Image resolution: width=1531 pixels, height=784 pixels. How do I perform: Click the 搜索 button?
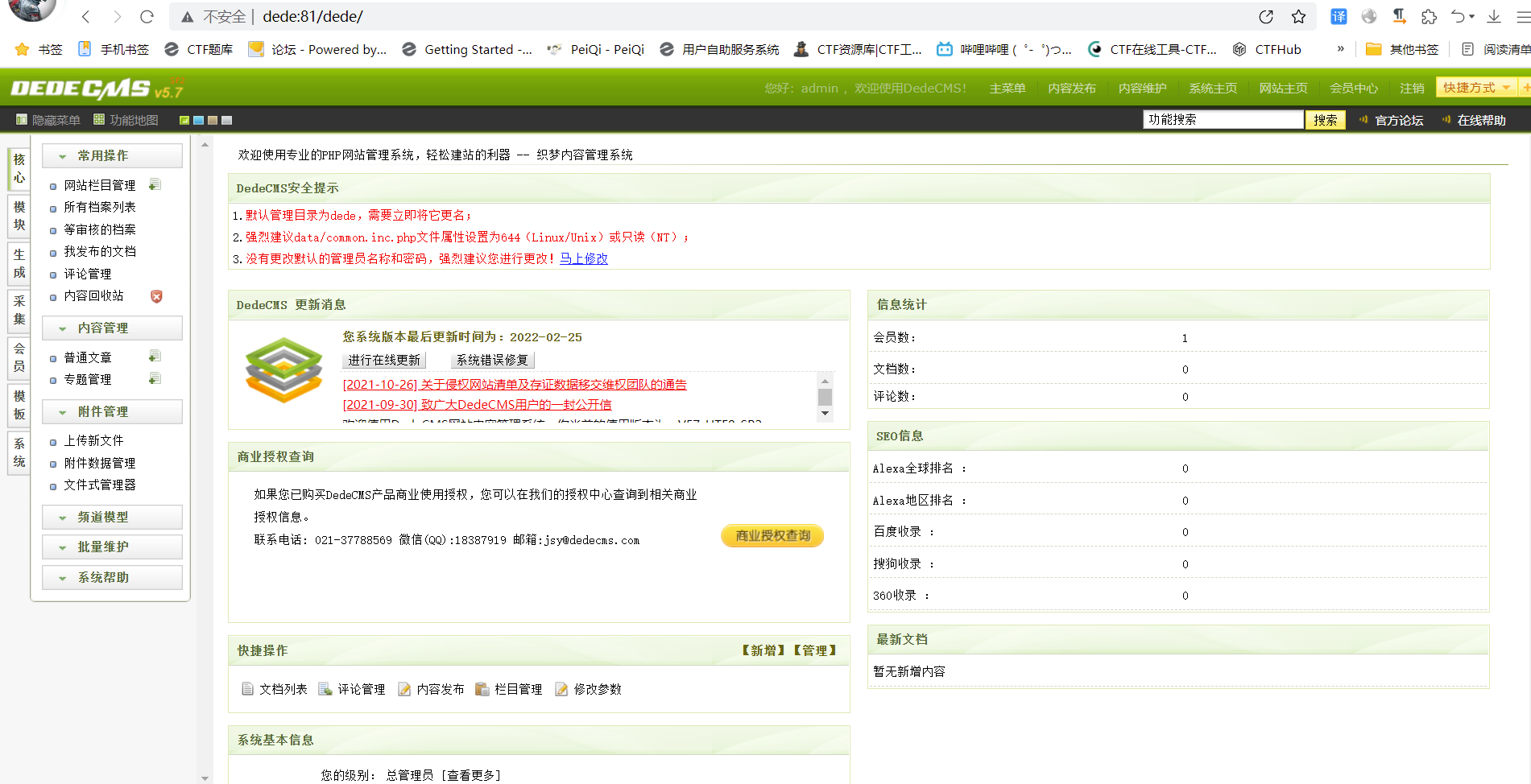tap(1325, 120)
